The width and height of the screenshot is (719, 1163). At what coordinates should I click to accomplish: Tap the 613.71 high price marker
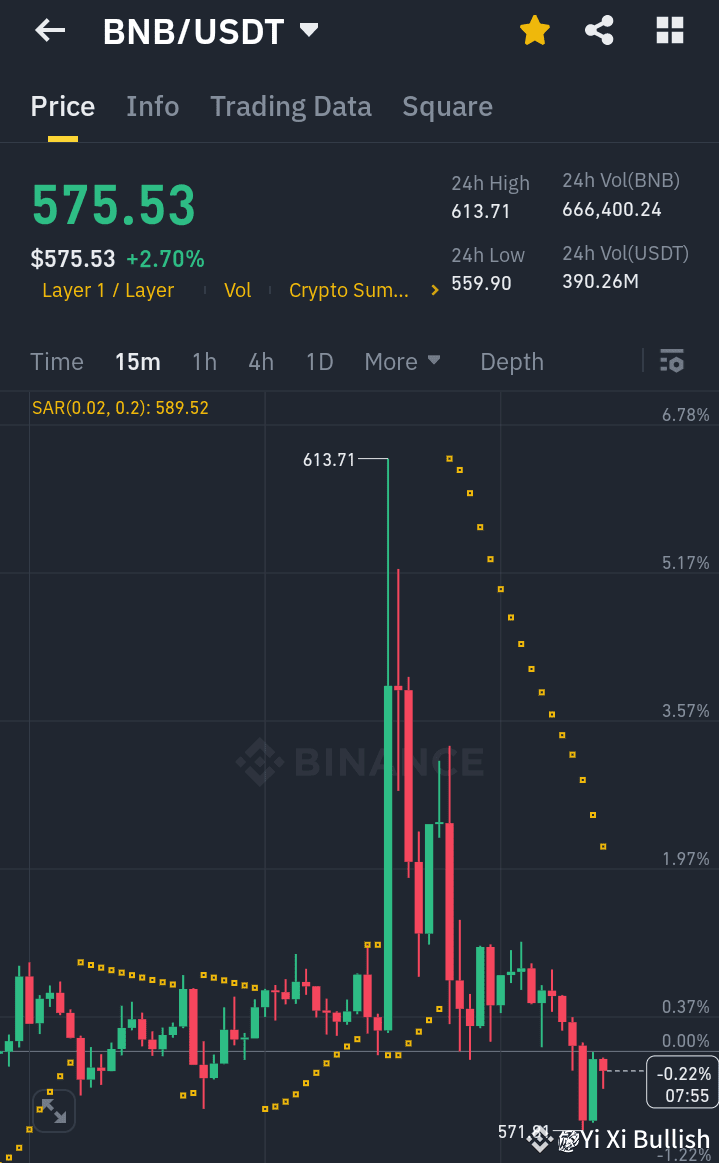point(330,460)
